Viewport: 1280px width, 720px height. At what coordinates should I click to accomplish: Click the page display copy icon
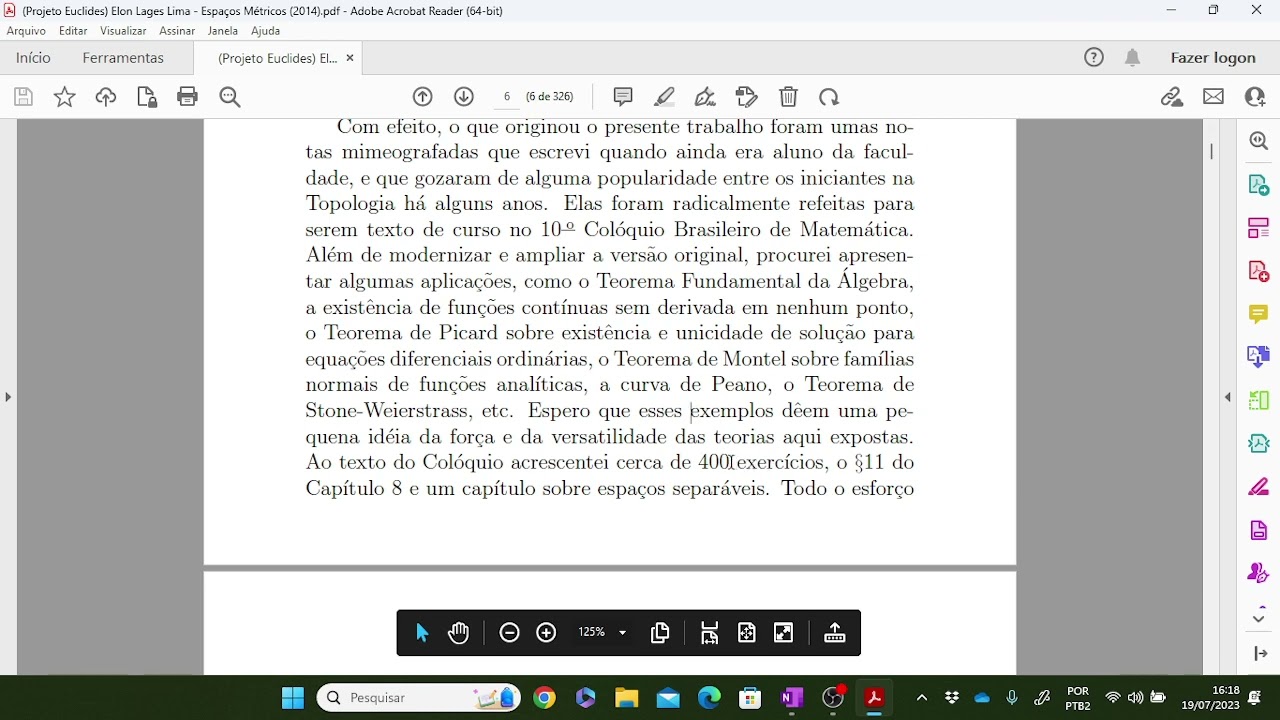point(660,633)
